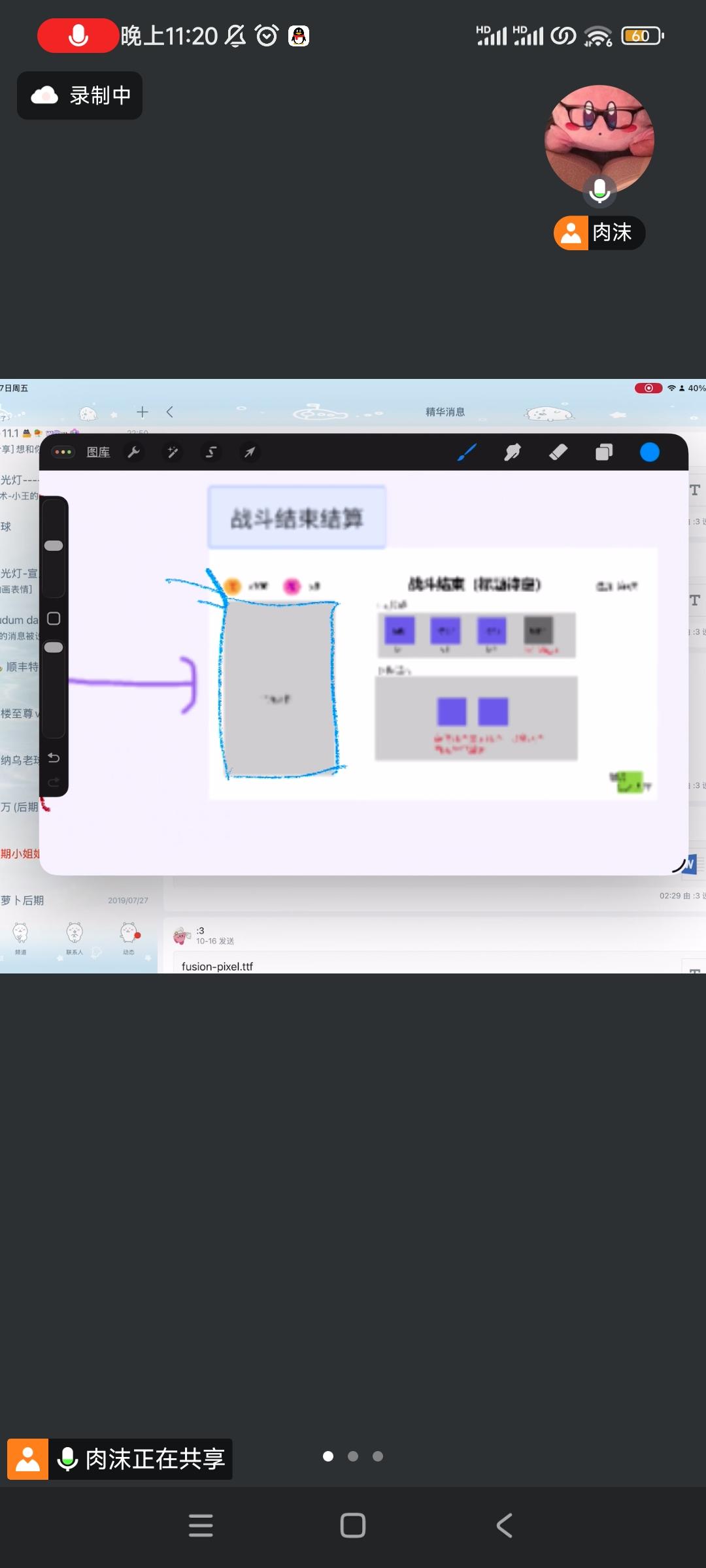Tap the Word document icon at canvas corner
This screenshot has width=706, height=1568.
pyautogui.click(x=689, y=864)
